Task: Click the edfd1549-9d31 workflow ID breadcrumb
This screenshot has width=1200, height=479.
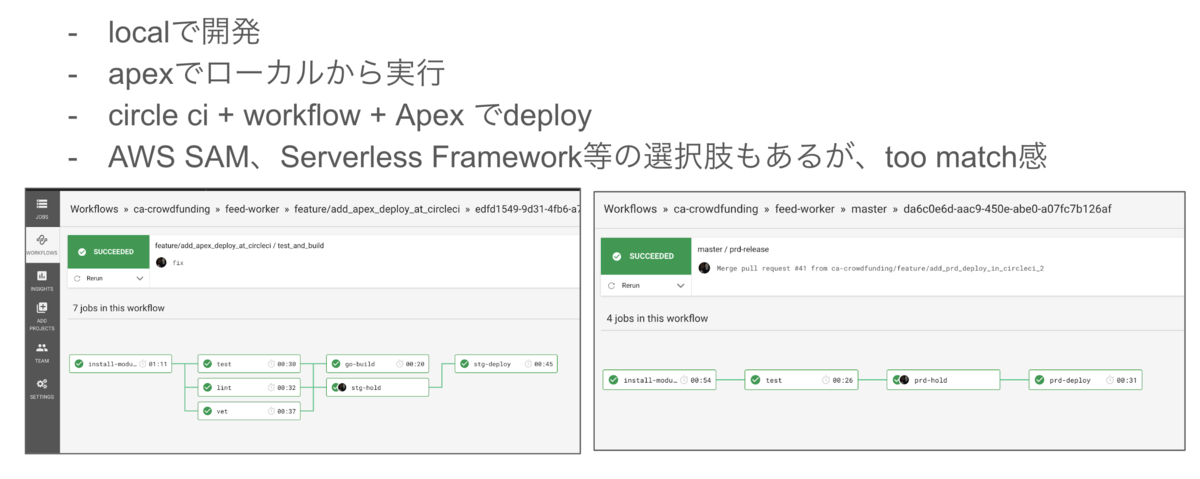Action: coord(526,209)
